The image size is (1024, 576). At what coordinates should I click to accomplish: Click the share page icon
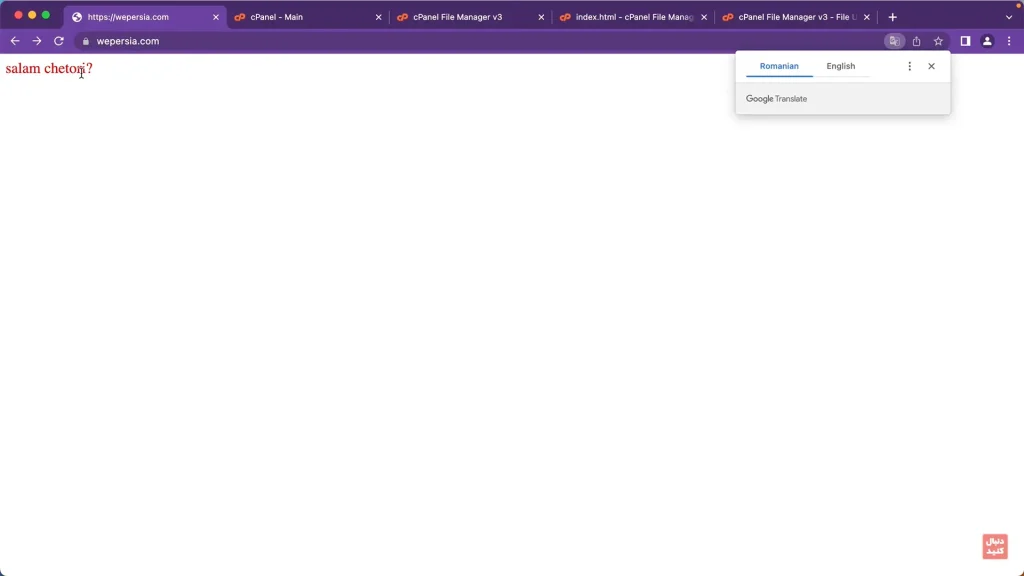916,41
